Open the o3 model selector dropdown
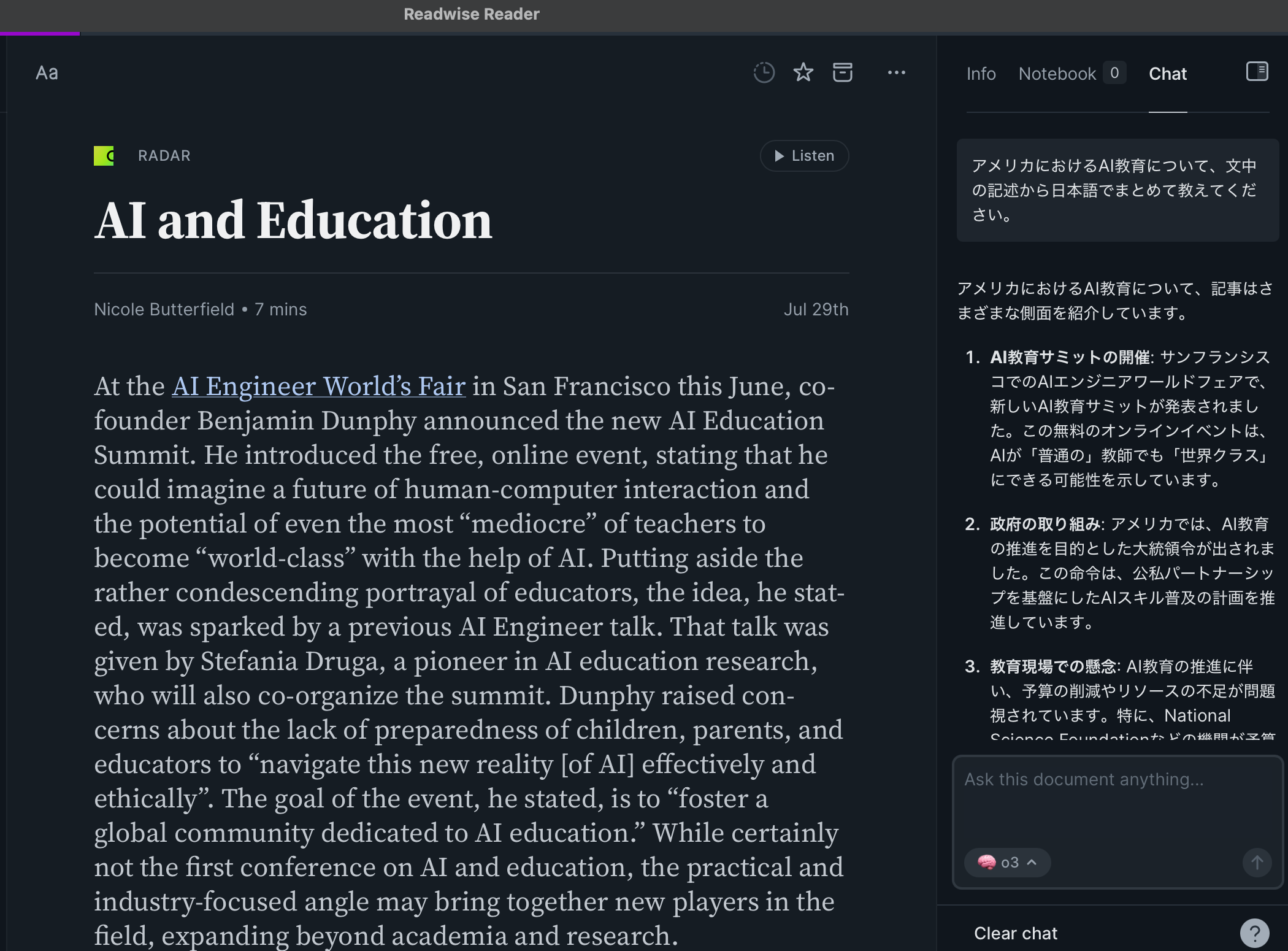The width and height of the screenshot is (1288, 951). pyautogui.click(x=1006, y=862)
